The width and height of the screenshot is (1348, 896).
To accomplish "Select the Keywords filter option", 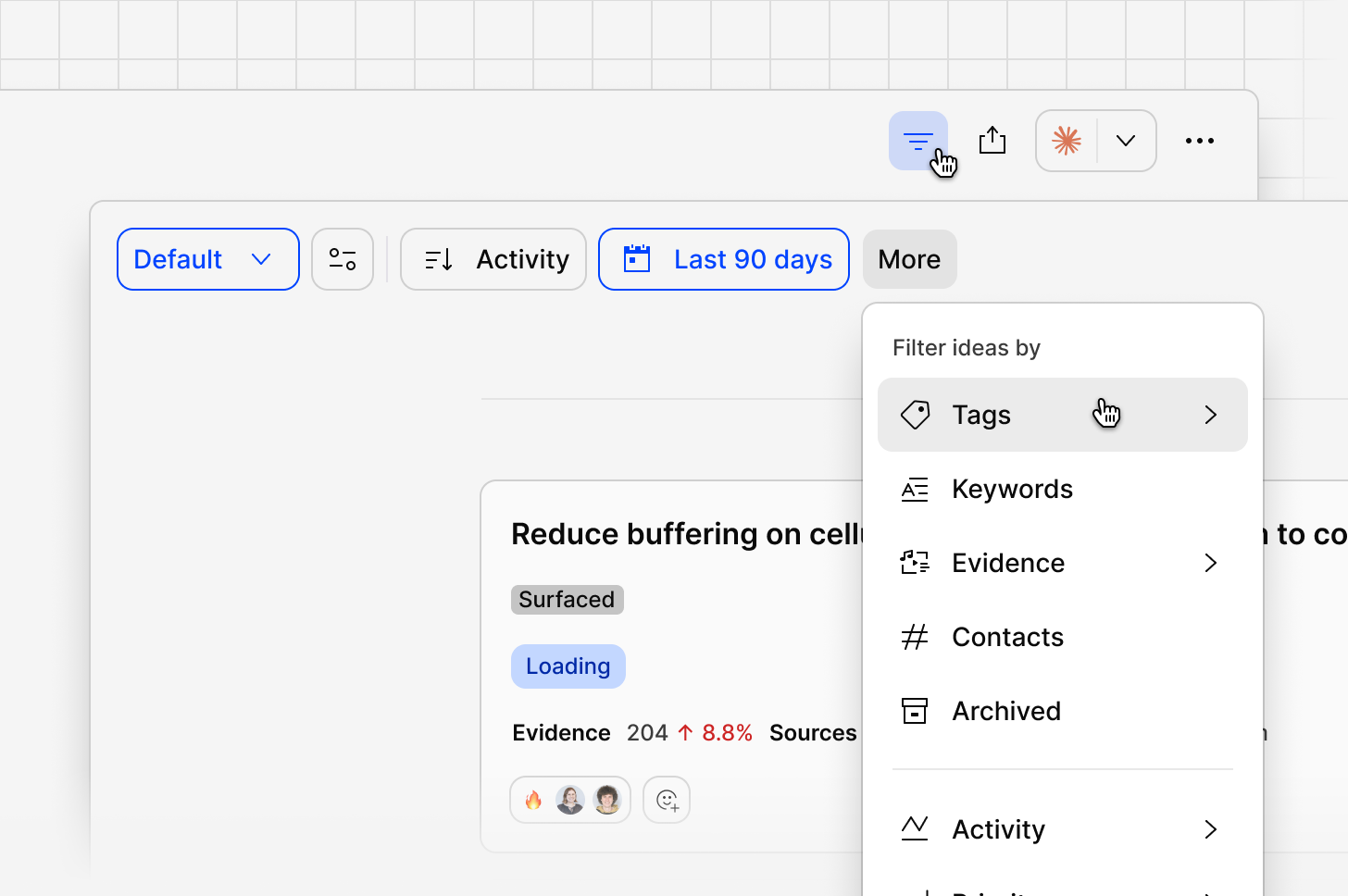I will click(x=1063, y=489).
